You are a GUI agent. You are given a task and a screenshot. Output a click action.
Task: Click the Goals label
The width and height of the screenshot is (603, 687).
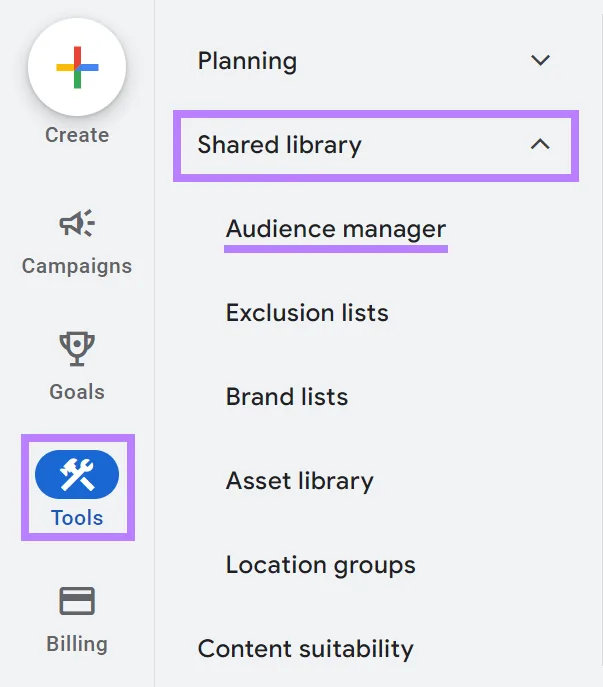coord(77,392)
